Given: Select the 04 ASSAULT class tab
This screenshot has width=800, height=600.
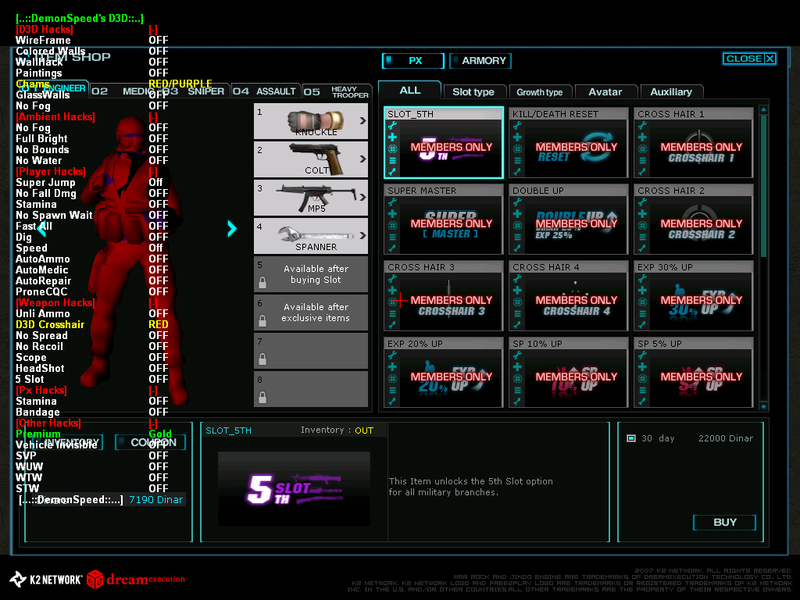Looking at the screenshot, I should pyautogui.click(x=265, y=91).
